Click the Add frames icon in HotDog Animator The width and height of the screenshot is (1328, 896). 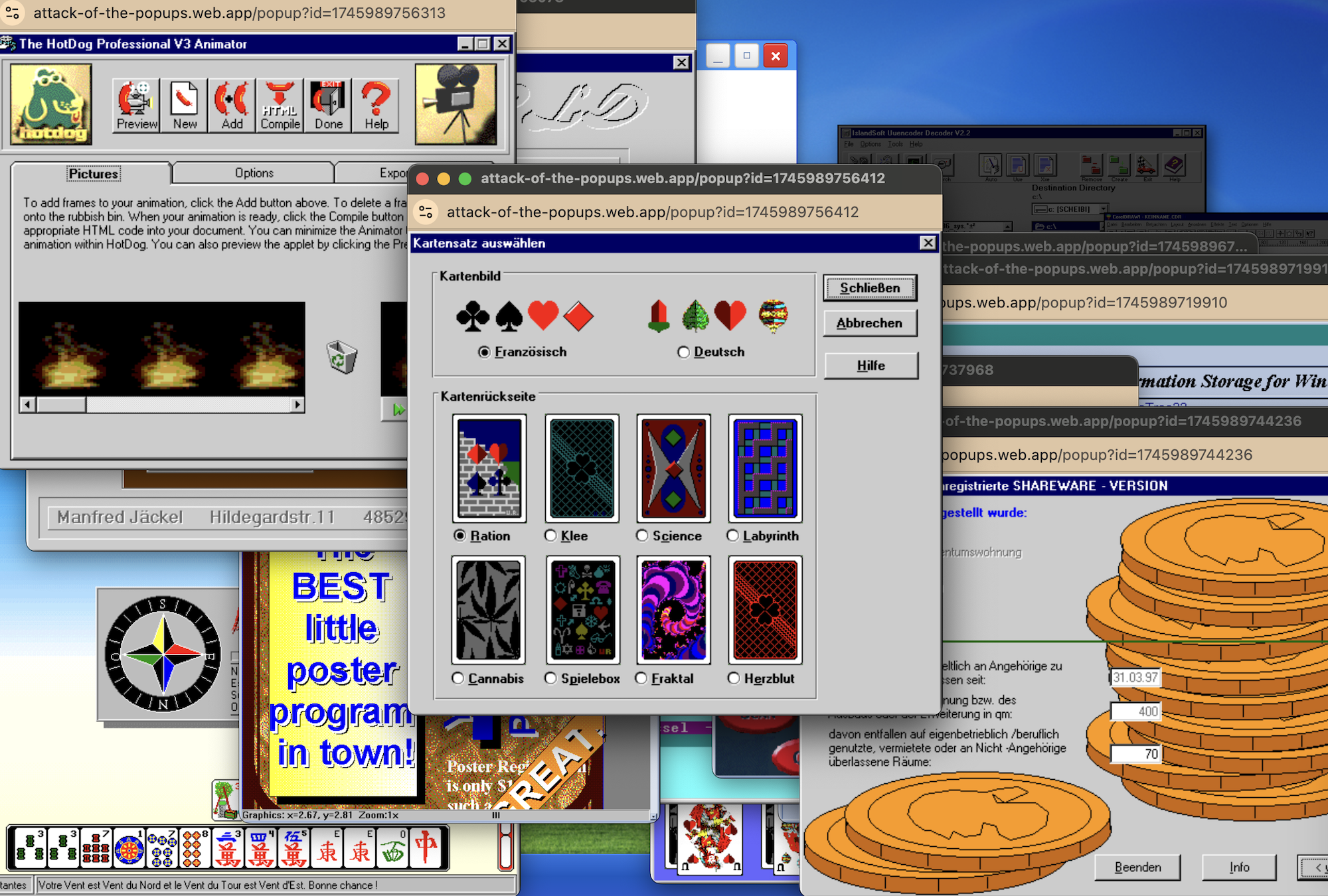(x=232, y=106)
